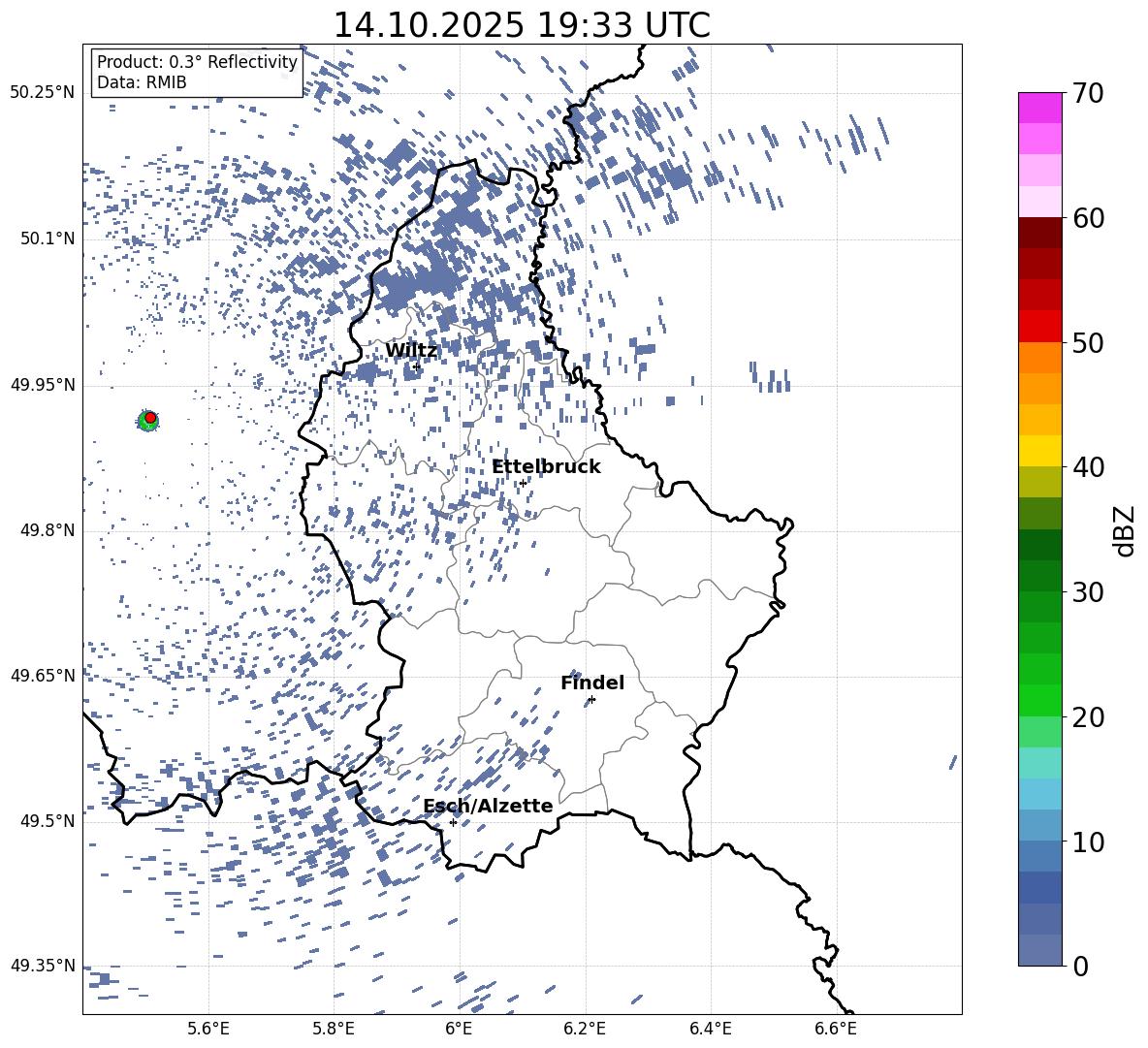Click the 50.25°N latitude label

pos(43,93)
